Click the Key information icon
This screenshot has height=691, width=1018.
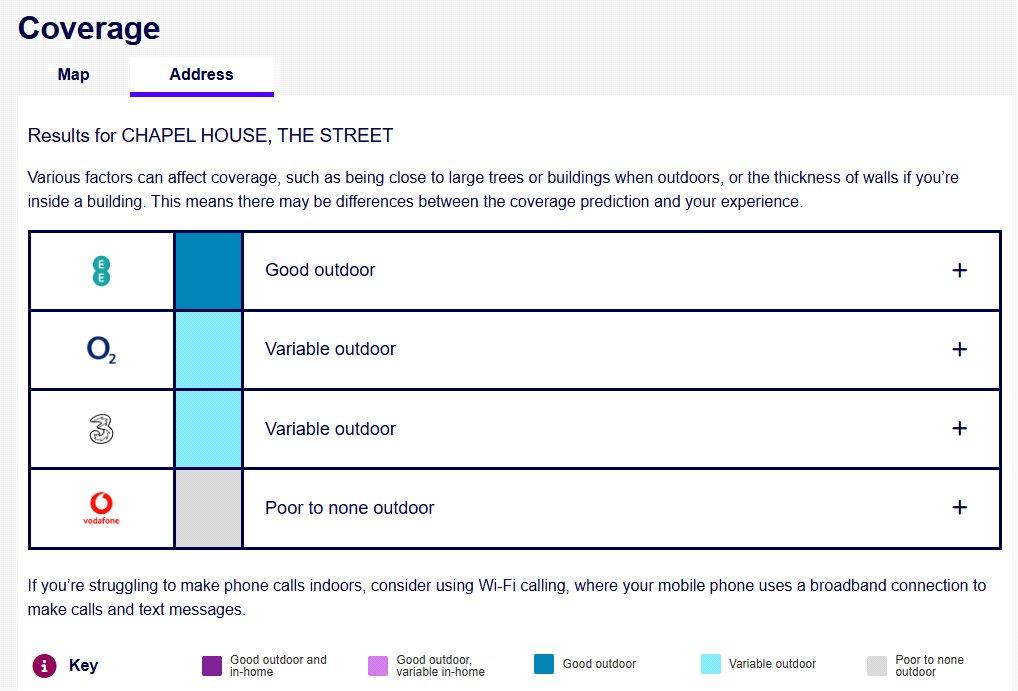coord(44,665)
